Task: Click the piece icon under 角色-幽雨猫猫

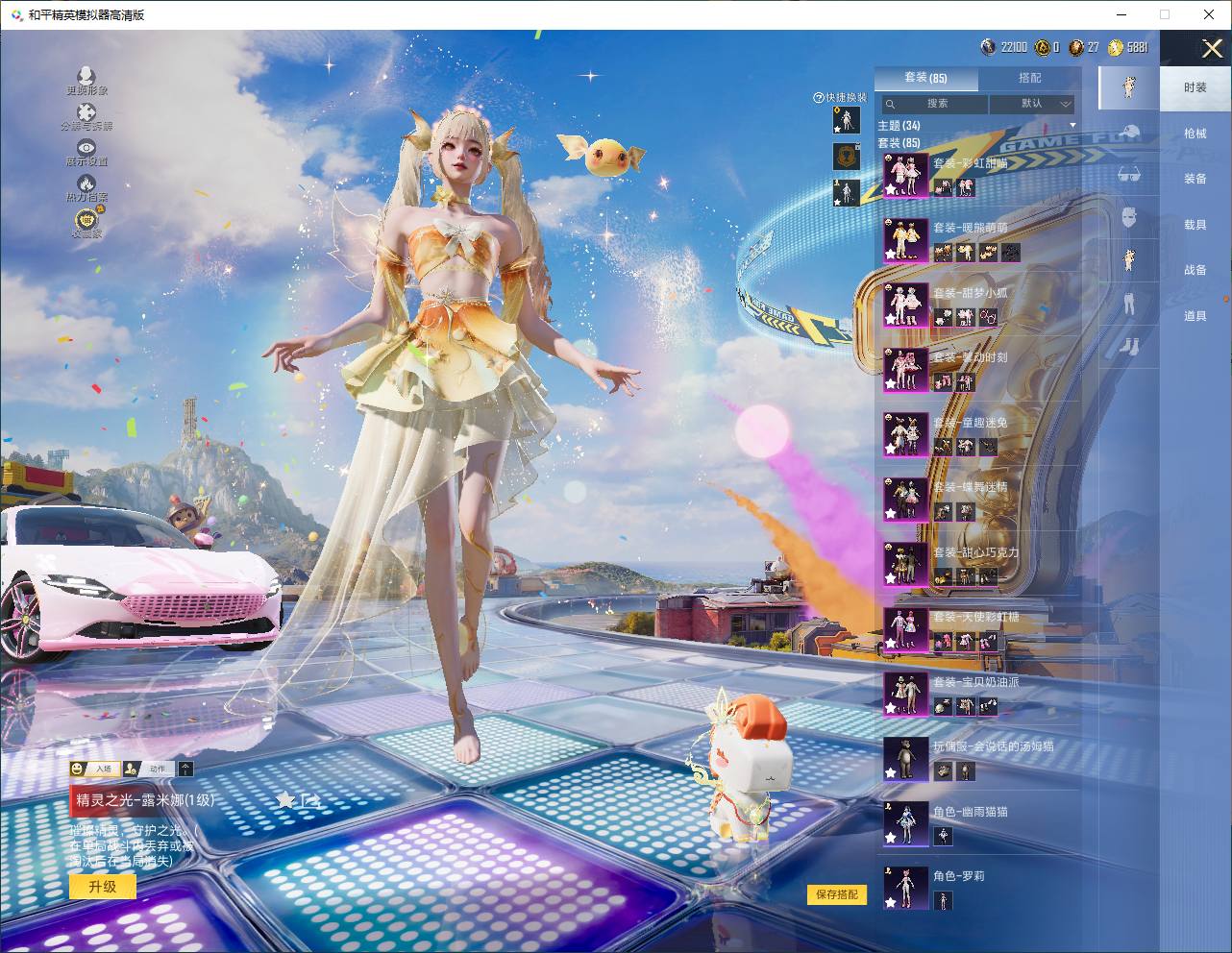Action: [x=943, y=837]
